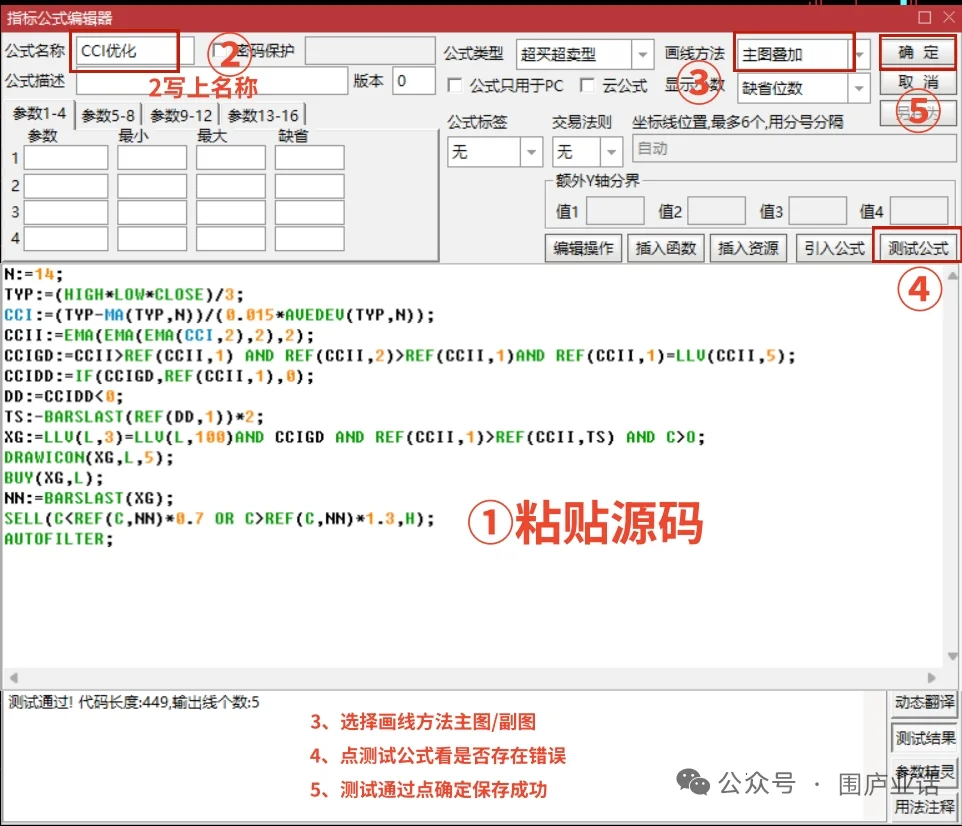
Task: Click the 引入公式 button
Action: pos(833,248)
